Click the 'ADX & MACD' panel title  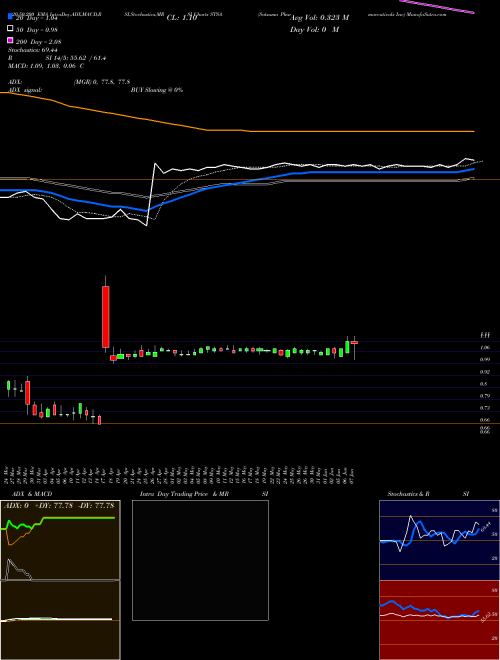[32, 494]
